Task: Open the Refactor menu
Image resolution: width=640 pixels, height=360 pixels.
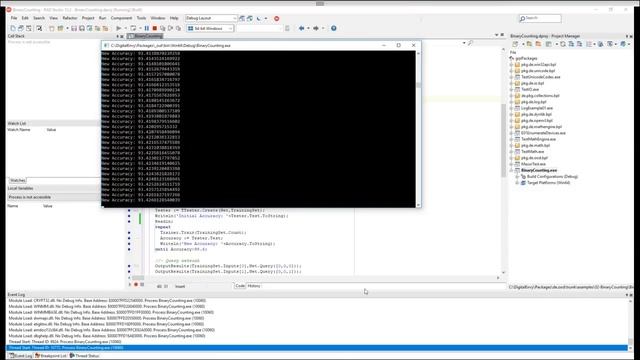Action: point(70,18)
